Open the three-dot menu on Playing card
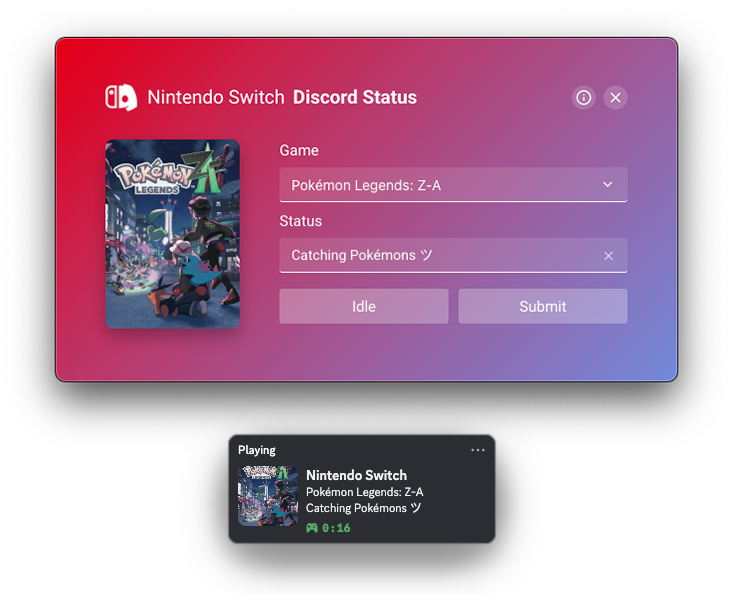Screen dimensions: 733x594 (478, 450)
